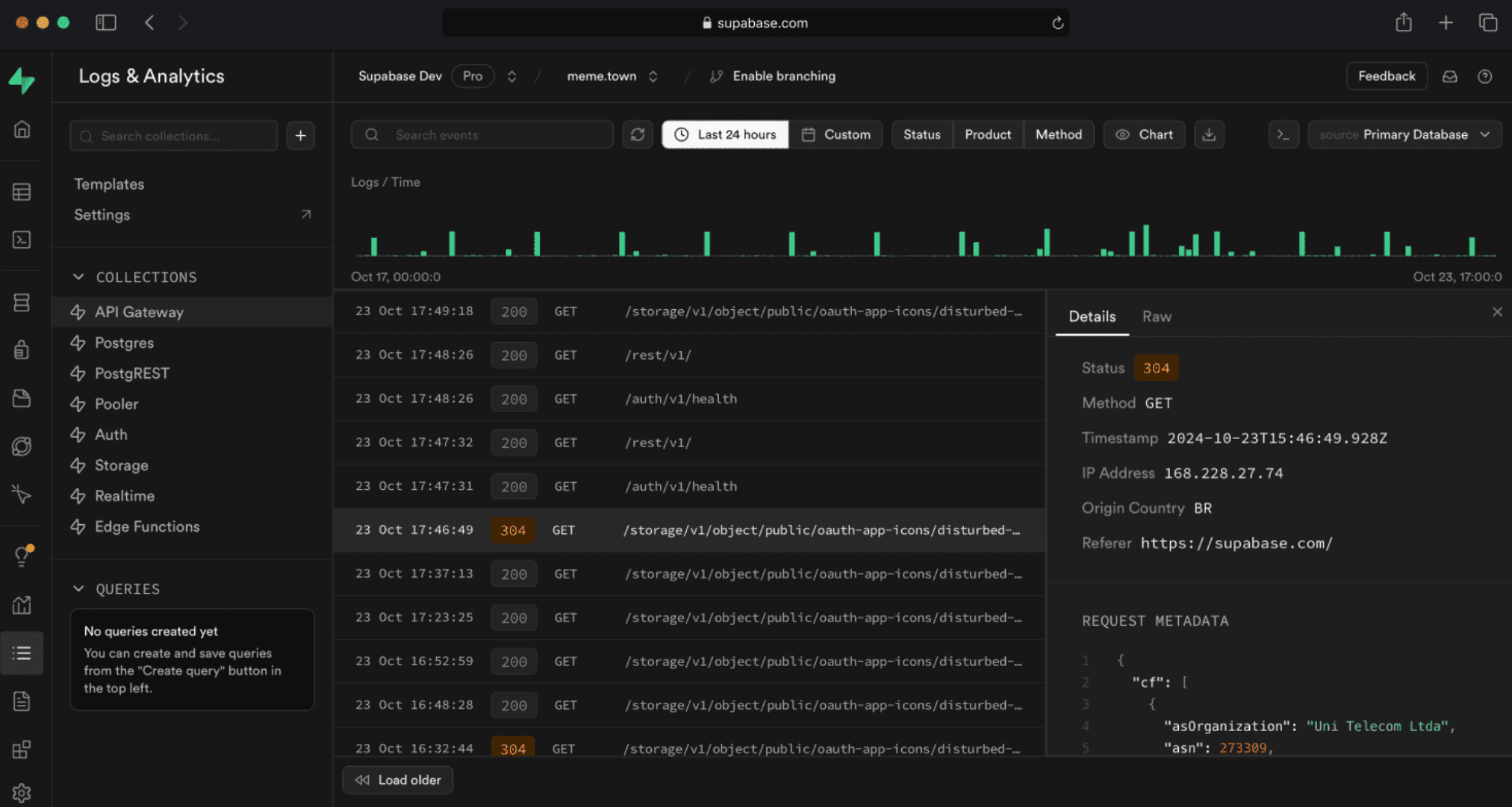The image size is (1512, 807).
Task: Open Project Home icon in sidebar
Action: pyautogui.click(x=22, y=129)
